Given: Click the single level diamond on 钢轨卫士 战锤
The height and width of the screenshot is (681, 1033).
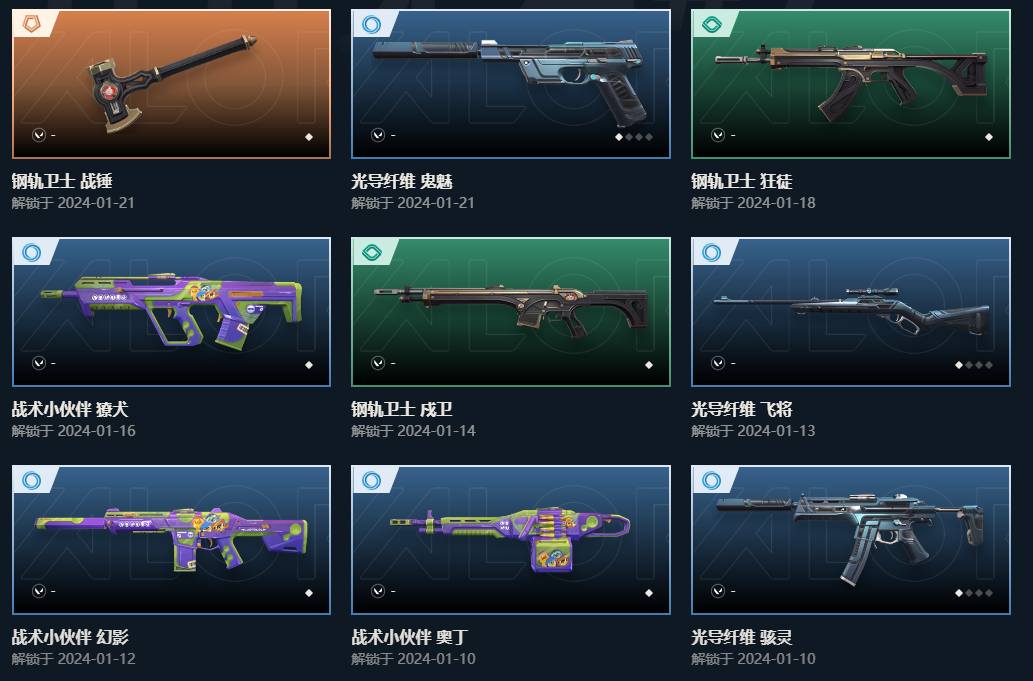Looking at the screenshot, I should tap(309, 137).
